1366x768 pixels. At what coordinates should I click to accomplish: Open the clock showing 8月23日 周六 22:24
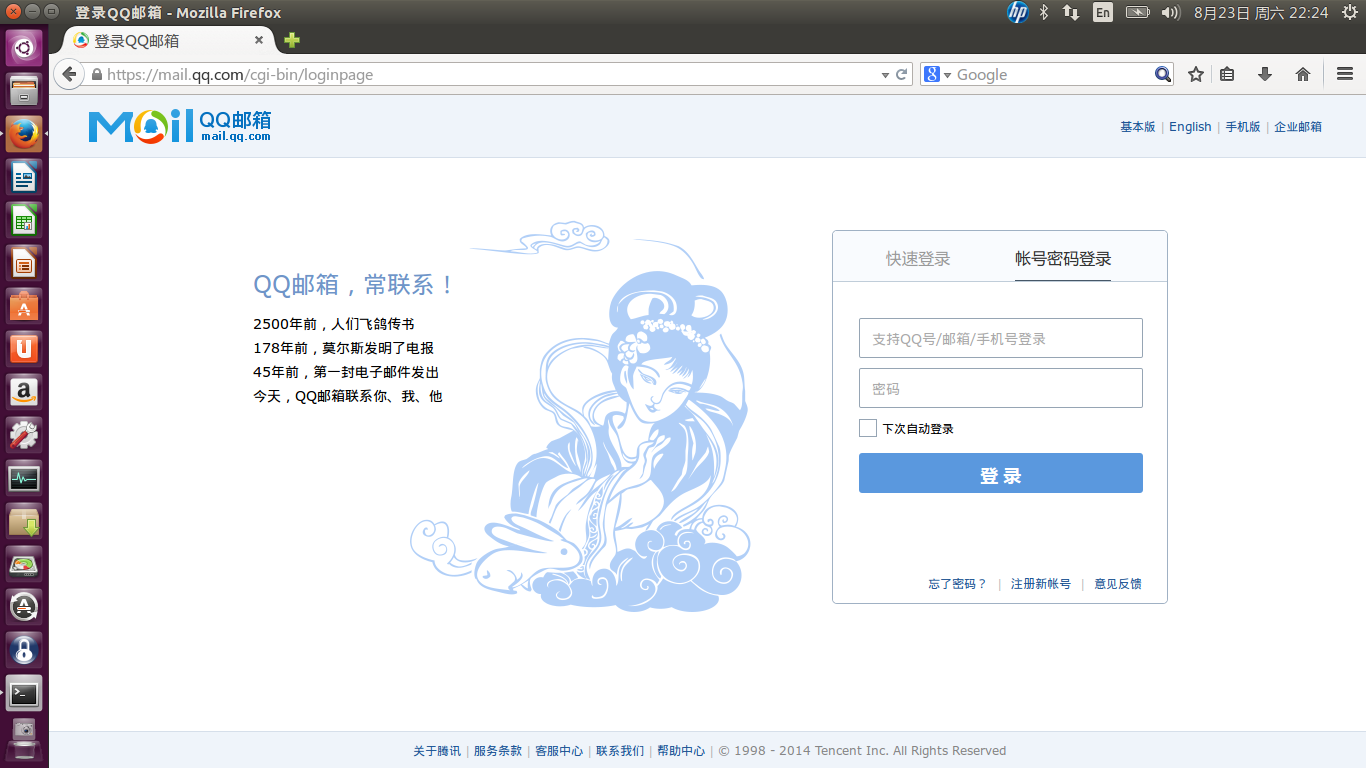(x=1261, y=12)
